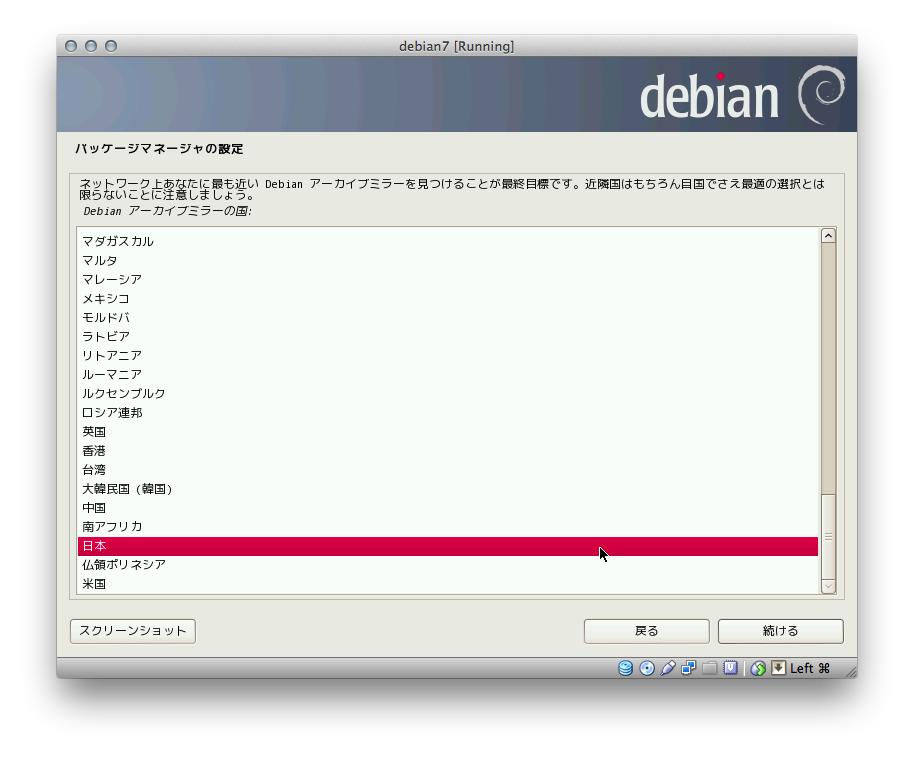Open the shared folders status icon
Image resolution: width=914 pixels, height=757 pixels.
coord(709,668)
